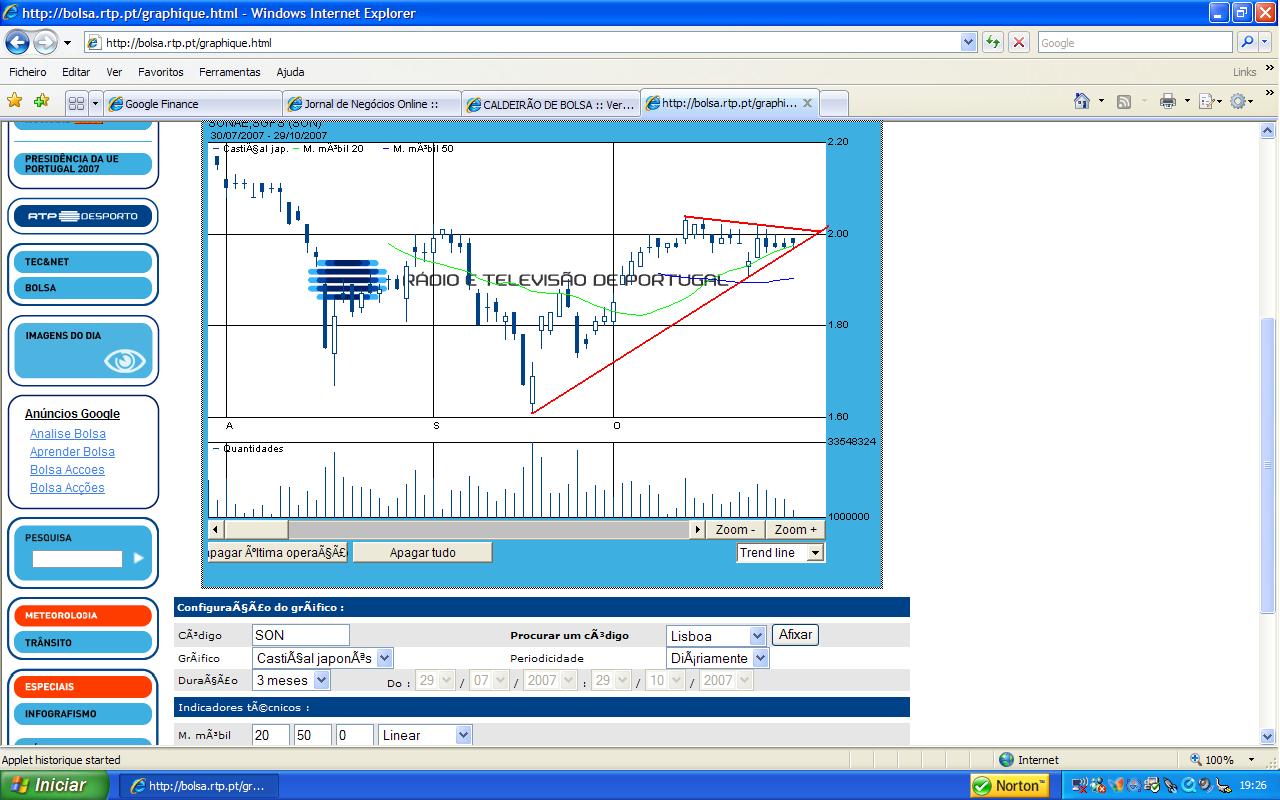Open the network connection tray icon
The width and height of the screenshot is (1280, 800).
pos(1080,785)
